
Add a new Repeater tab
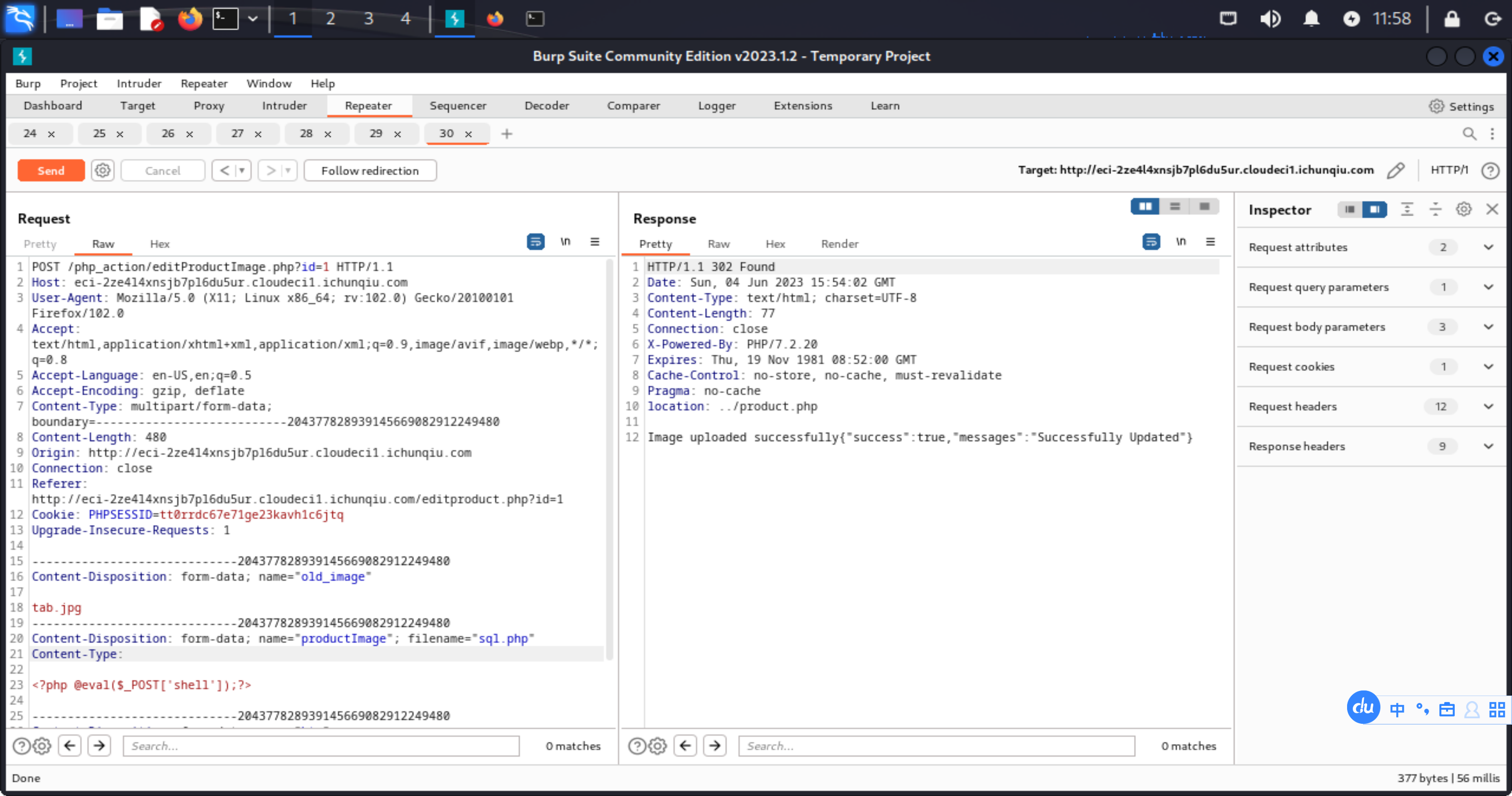tap(507, 134)
